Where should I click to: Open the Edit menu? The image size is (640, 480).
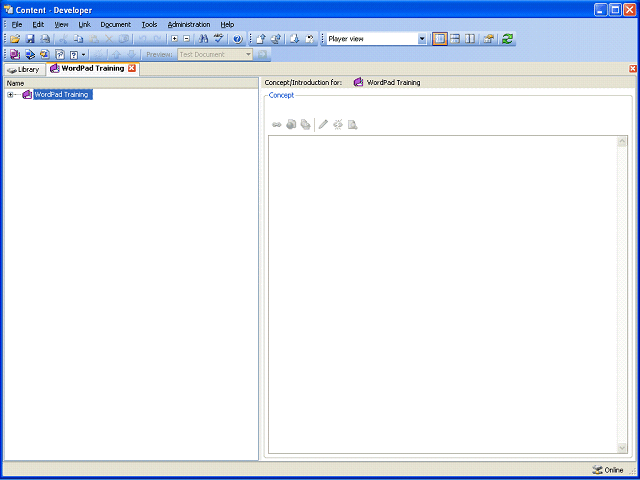point(38,24)
